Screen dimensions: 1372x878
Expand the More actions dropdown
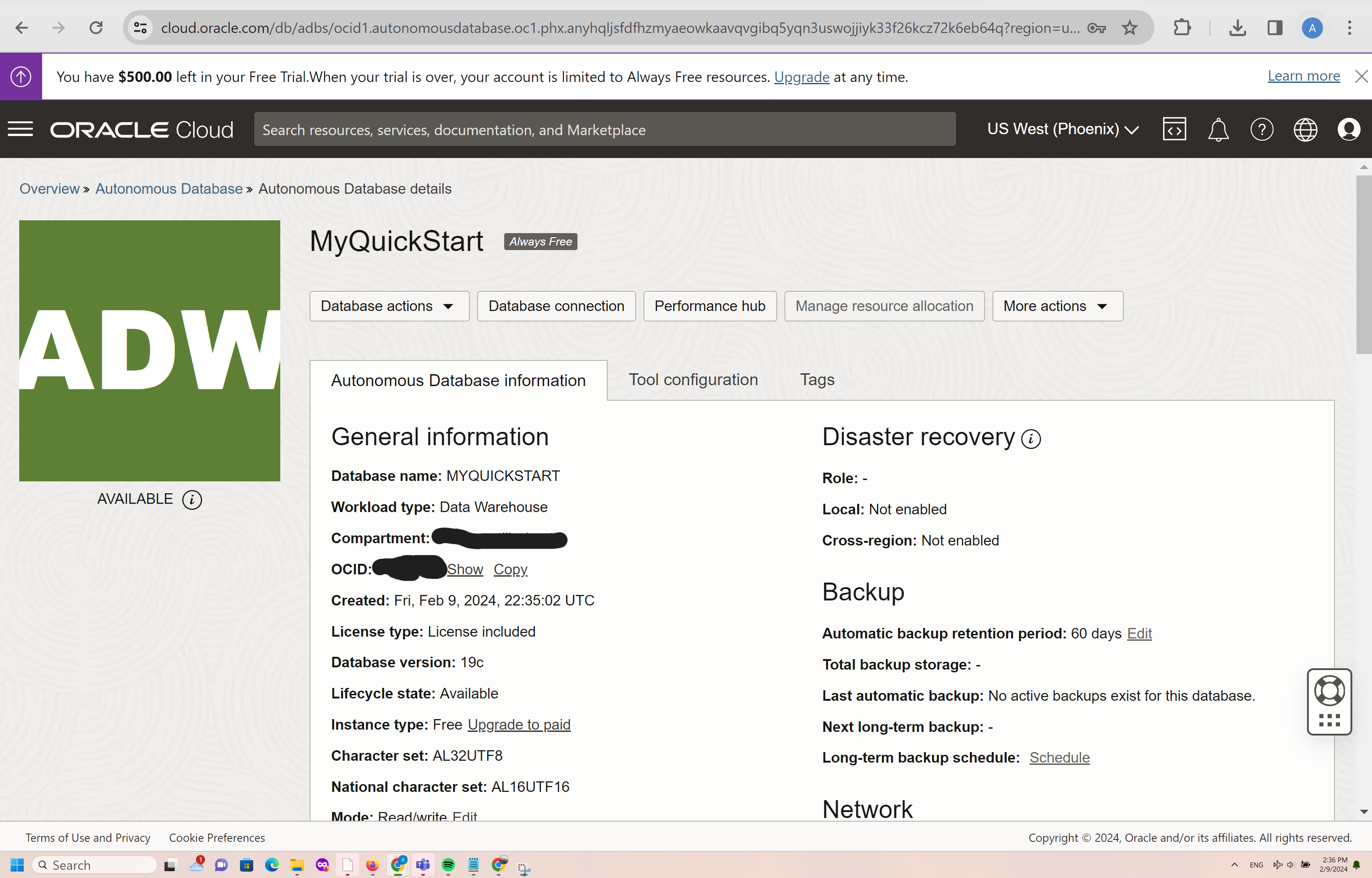coord(1057,306)
